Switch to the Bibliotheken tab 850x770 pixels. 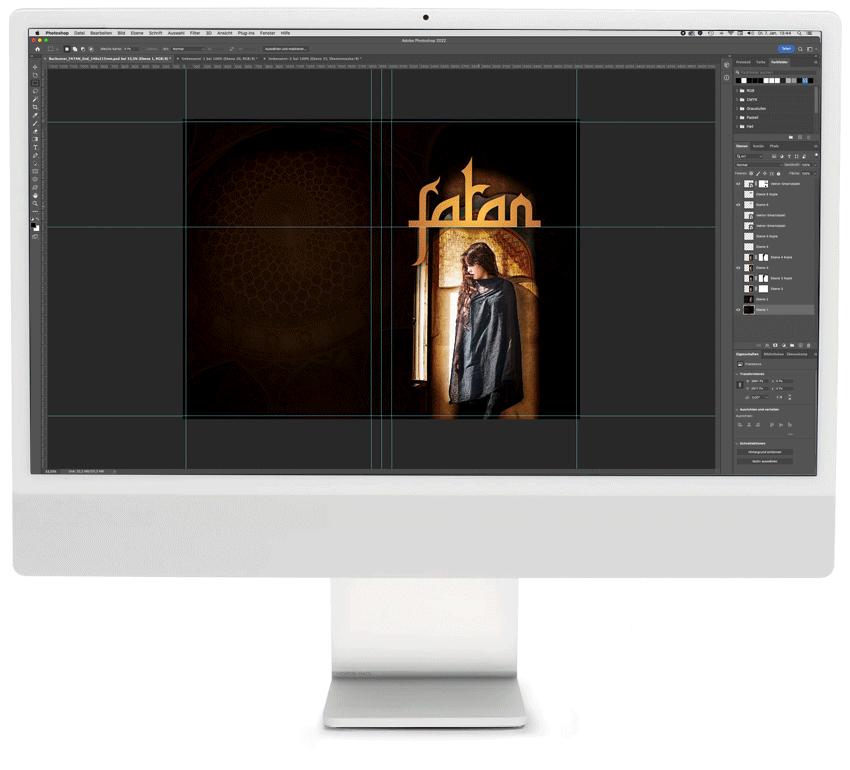click(773, 354)
